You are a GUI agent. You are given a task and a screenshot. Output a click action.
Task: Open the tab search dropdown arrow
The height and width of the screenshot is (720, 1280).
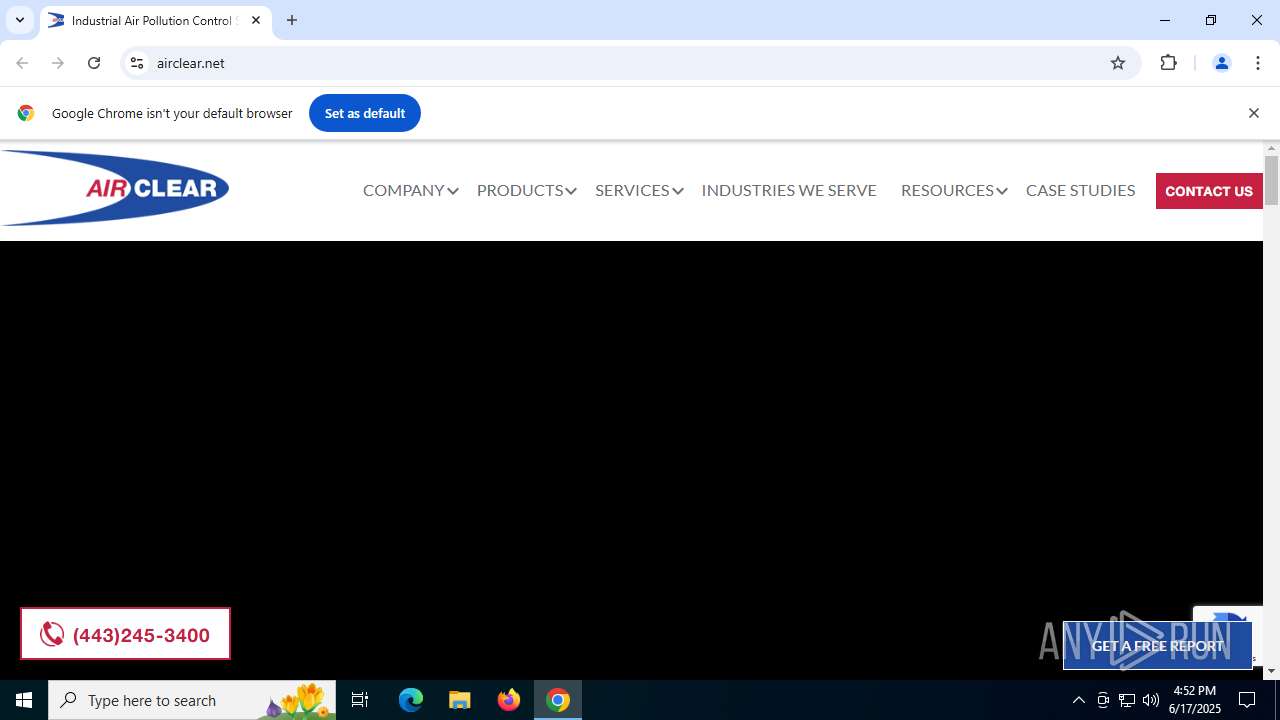click(x=19, y=20)
